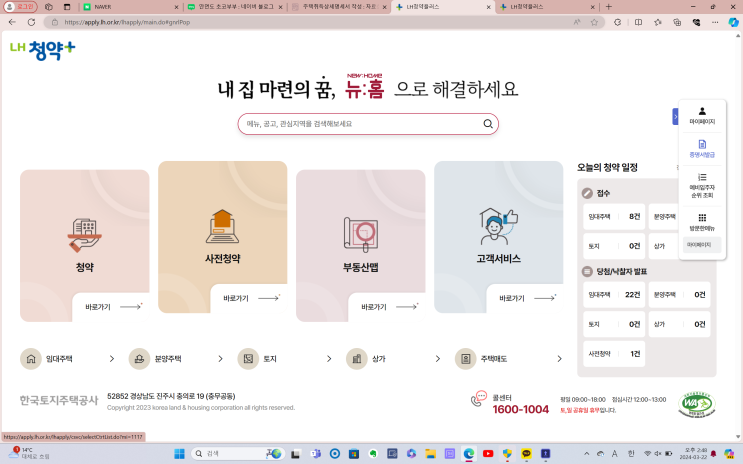Click the WA web accessibility badge

[697, 404]
